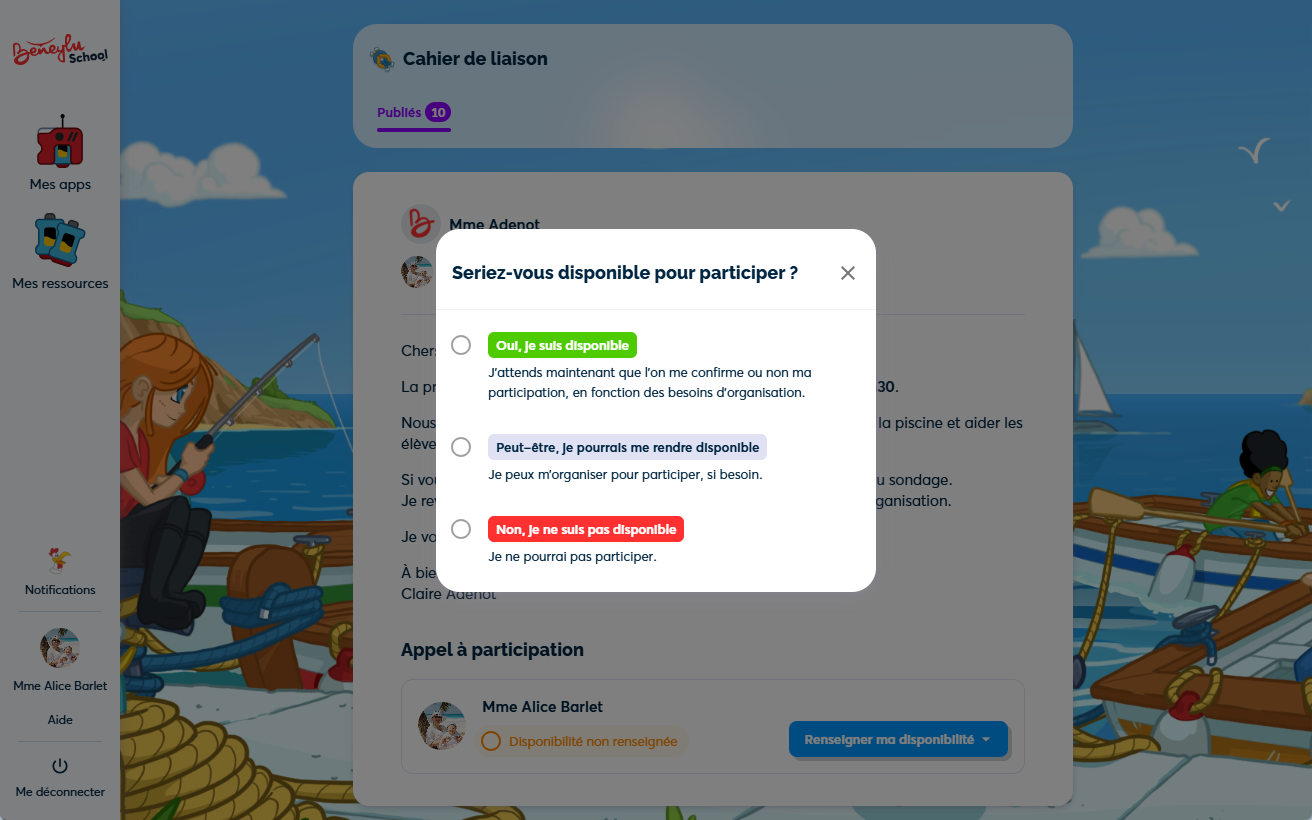
Task: Select 'Non, je ne suis pas disponible'
Action: click(x=461, y=528)
